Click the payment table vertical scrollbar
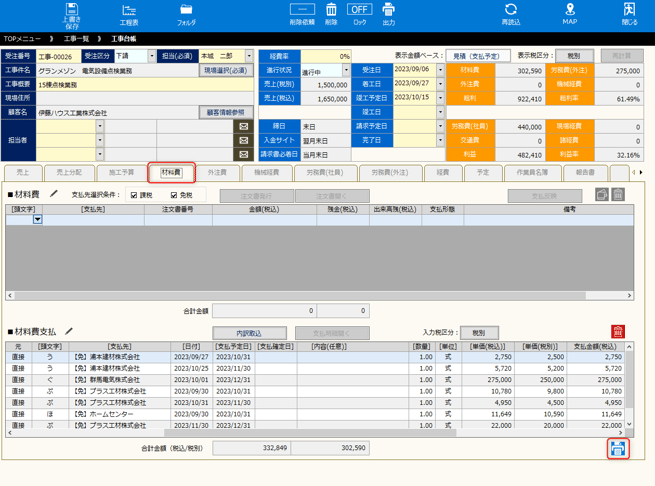The image size is (655, 486). click(629, 379)
